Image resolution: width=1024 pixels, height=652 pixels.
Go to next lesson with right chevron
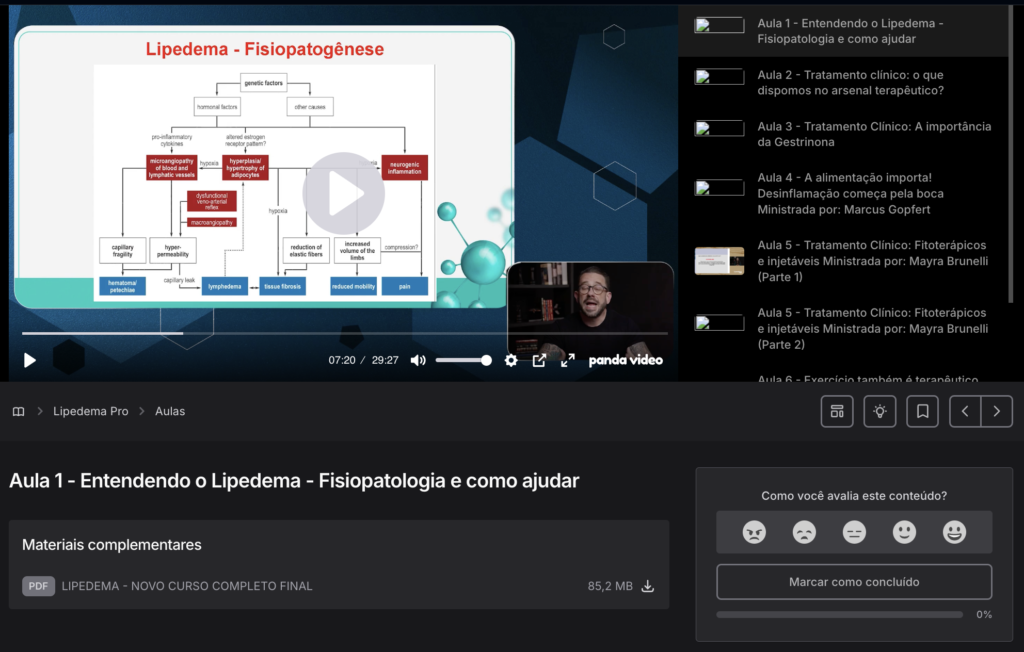[997, 412]
